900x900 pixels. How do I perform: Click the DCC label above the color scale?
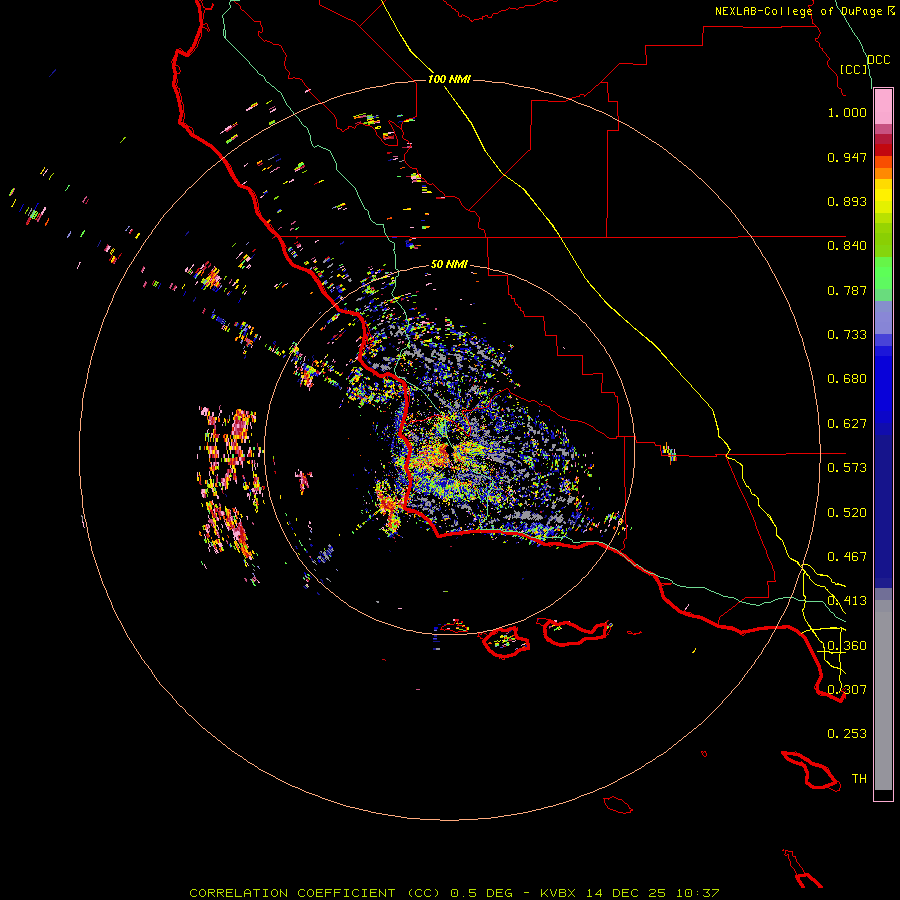tap(879, 60)
